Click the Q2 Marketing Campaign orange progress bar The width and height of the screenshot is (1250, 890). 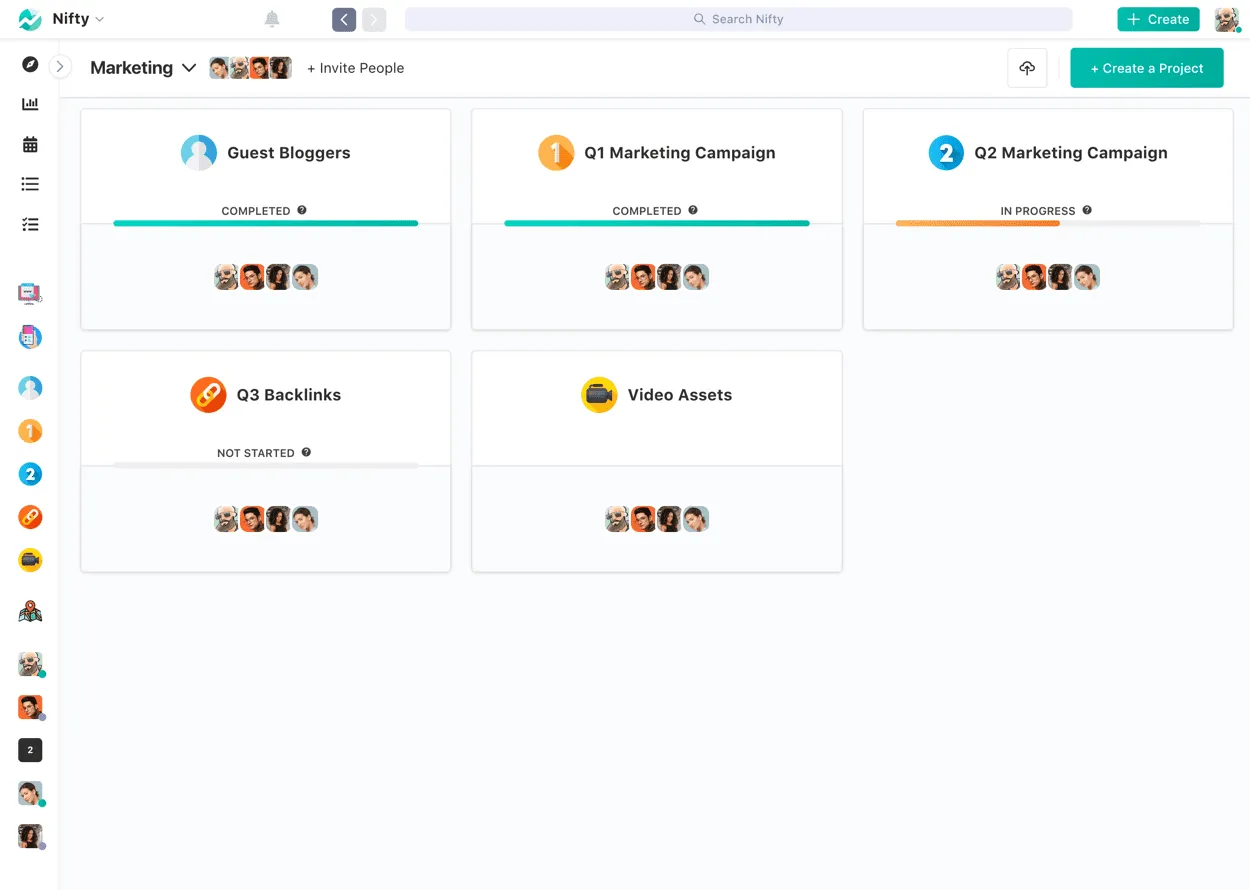(x=978, y=224)
